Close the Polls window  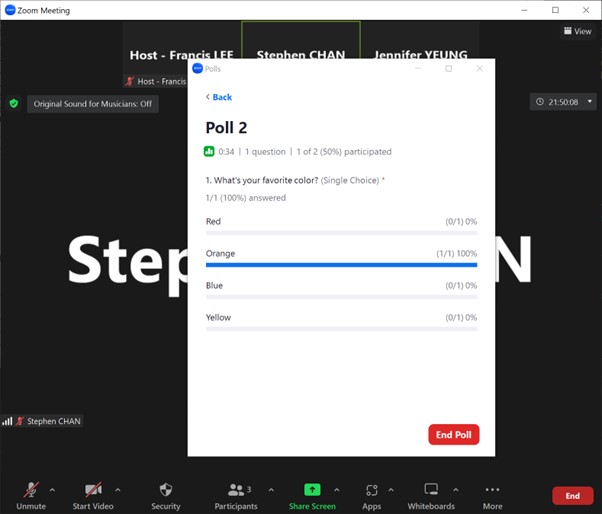click(480, 68)
